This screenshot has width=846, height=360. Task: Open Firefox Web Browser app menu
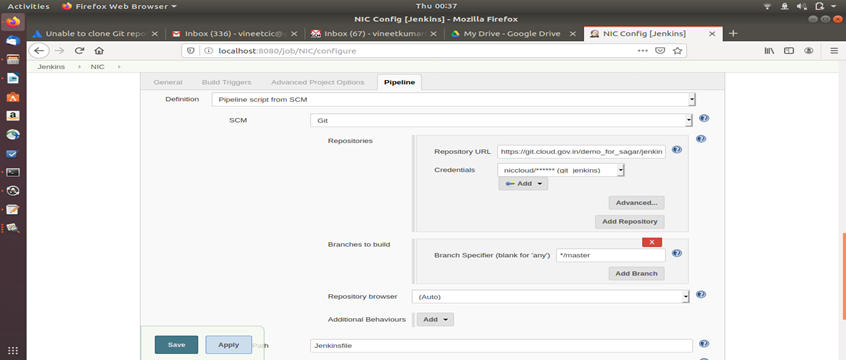(119, 6)
